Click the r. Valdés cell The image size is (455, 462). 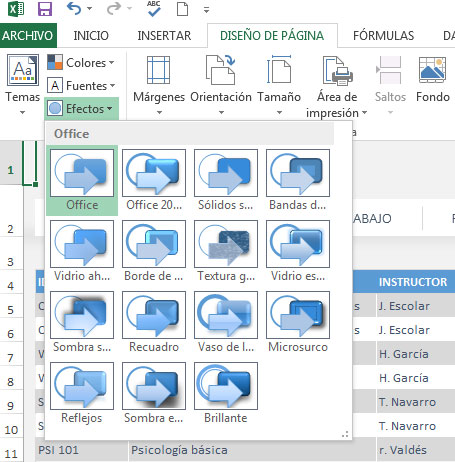coord(415,450)
